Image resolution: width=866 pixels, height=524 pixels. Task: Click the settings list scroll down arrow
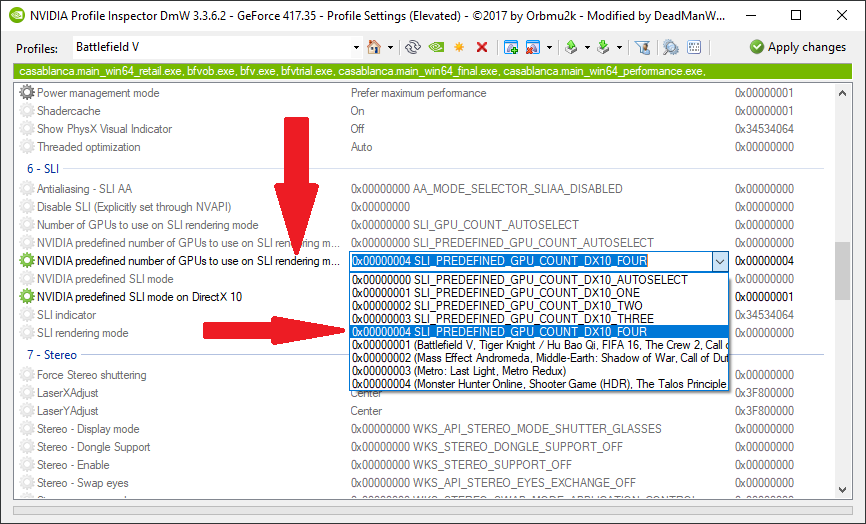(x=842, y=489)
